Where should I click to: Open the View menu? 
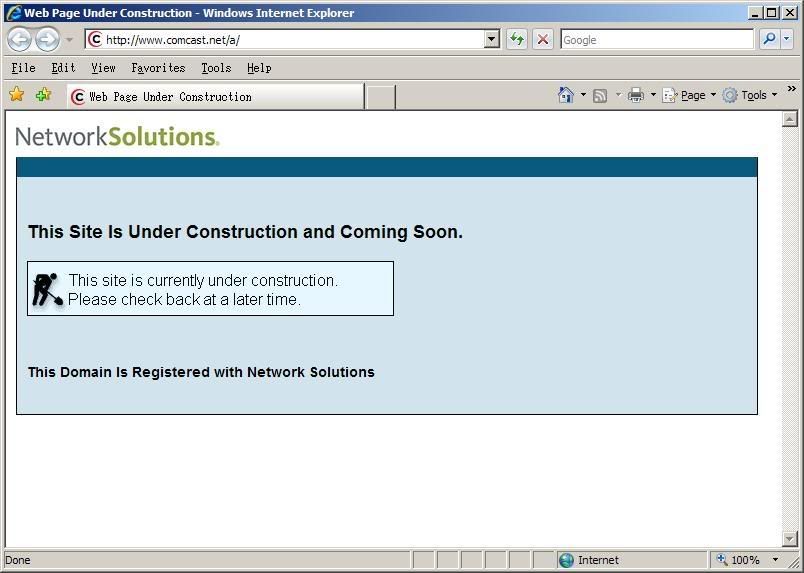103,68
